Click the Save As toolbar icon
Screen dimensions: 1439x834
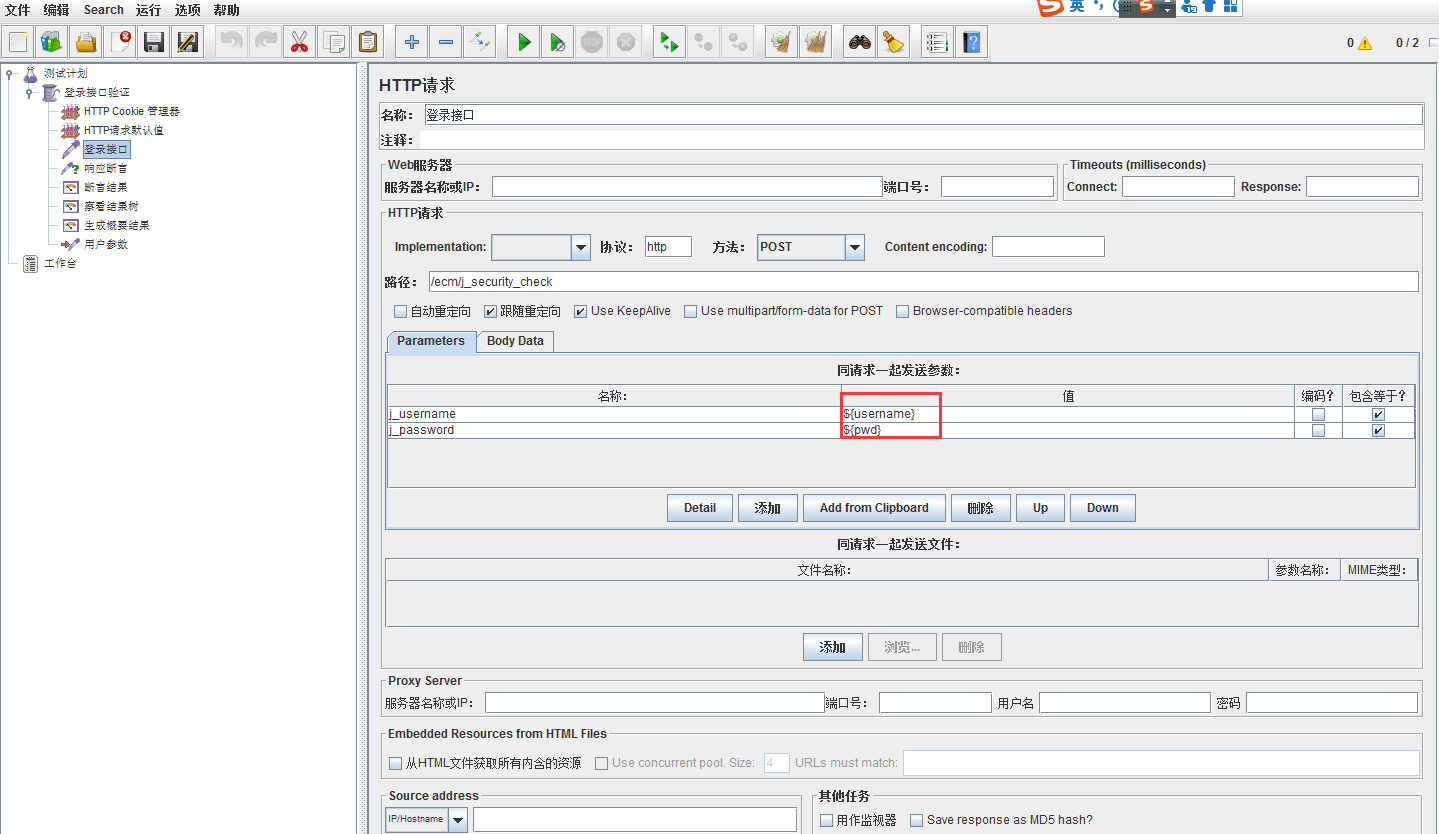click(187, 42)
